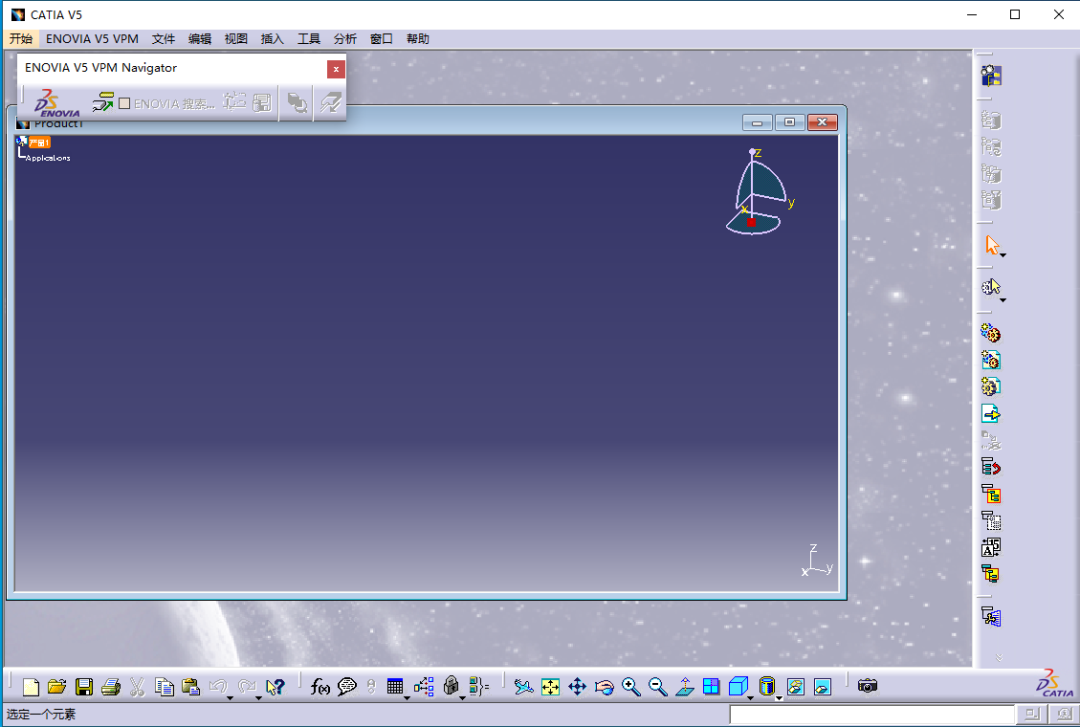Open the 文件 menu
Image resolution: width=1080 pixels, height=727 pixels.
click(x=163, y=39)
